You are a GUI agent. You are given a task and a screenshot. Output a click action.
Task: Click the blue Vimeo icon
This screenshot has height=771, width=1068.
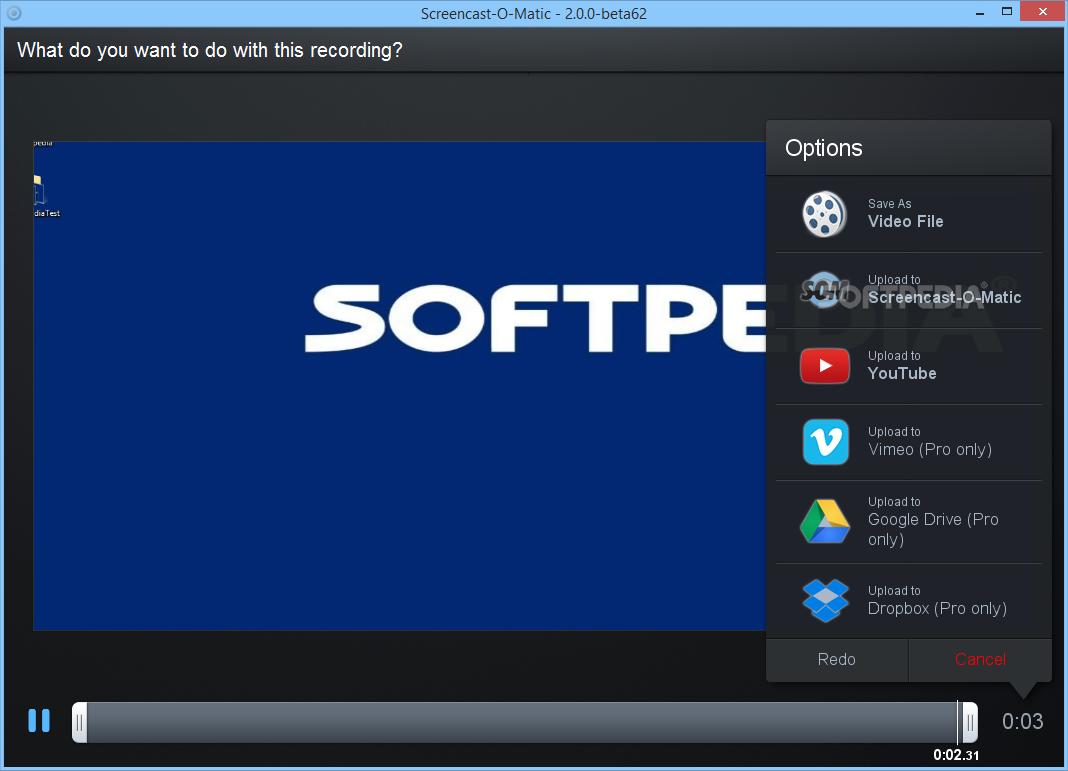[826, 442]
